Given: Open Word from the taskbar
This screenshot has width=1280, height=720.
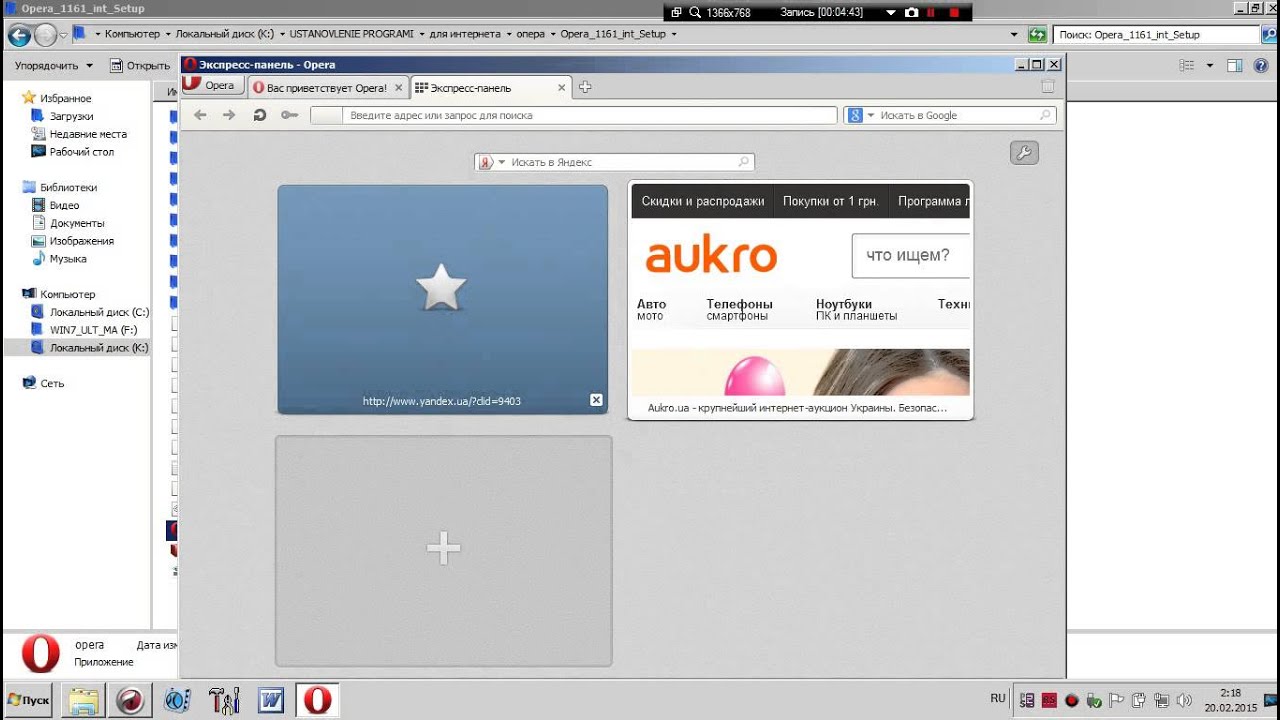Looking at the screenshot, I should (271, 700).
